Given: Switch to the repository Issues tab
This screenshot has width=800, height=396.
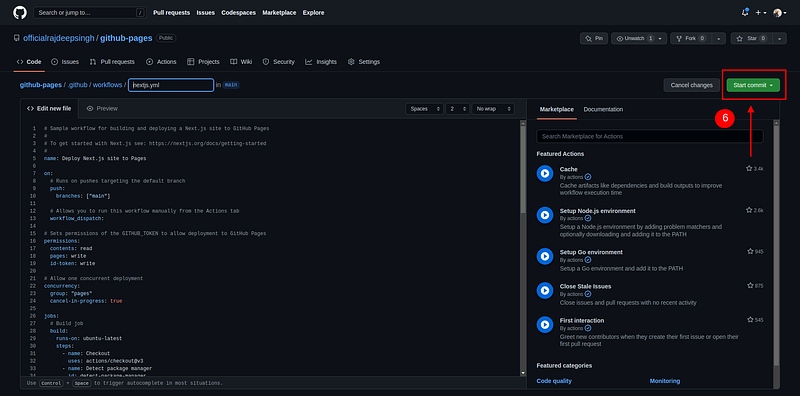Looking at the screenshot, I should 65,62.
